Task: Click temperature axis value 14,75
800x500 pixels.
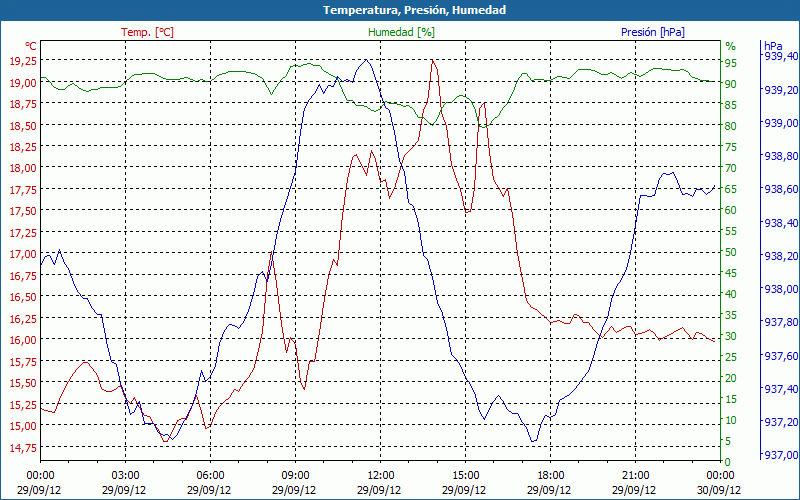Action: coord(23,447)
